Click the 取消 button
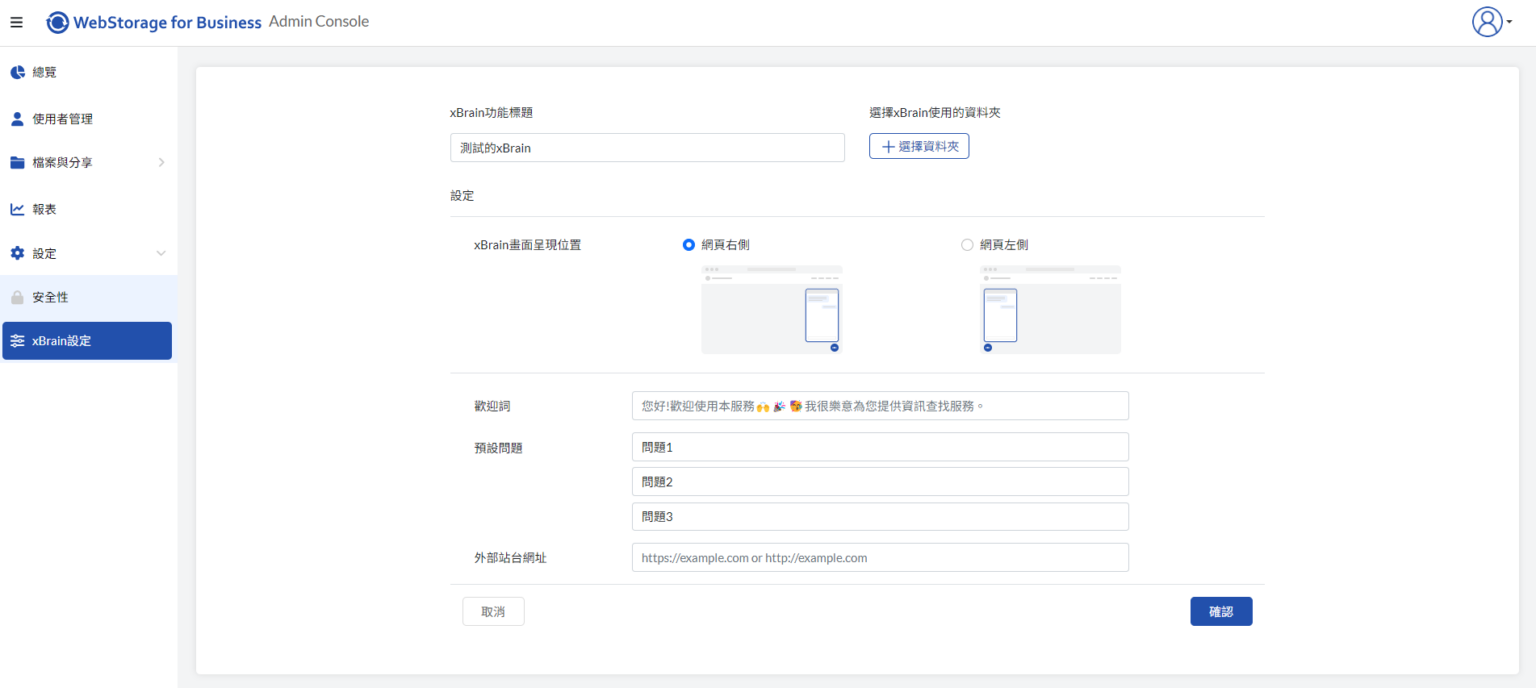Viewport: 1536px width, 688px height. (493, 612)
